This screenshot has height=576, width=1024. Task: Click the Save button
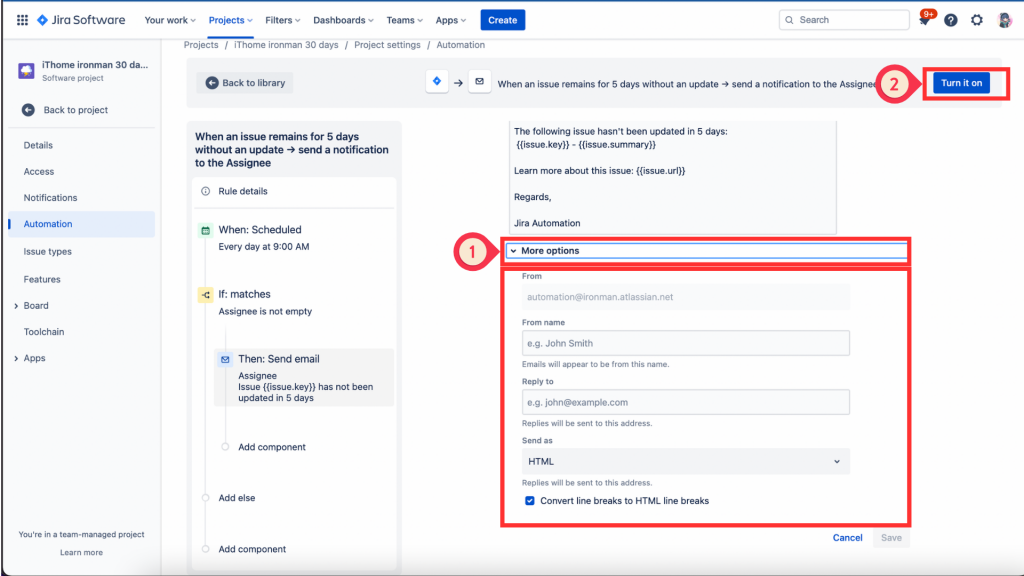[x=891, y=538]
